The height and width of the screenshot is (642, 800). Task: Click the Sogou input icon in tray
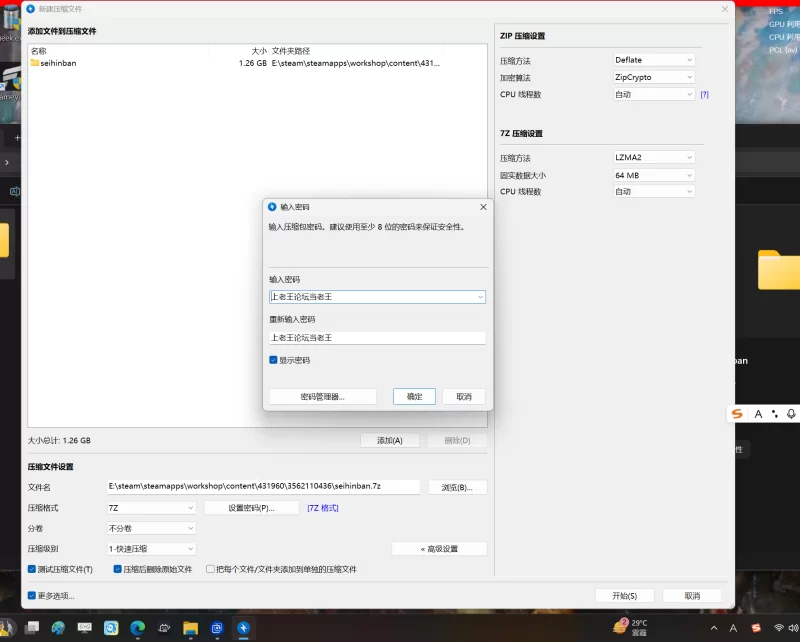[x=756, y=628]
